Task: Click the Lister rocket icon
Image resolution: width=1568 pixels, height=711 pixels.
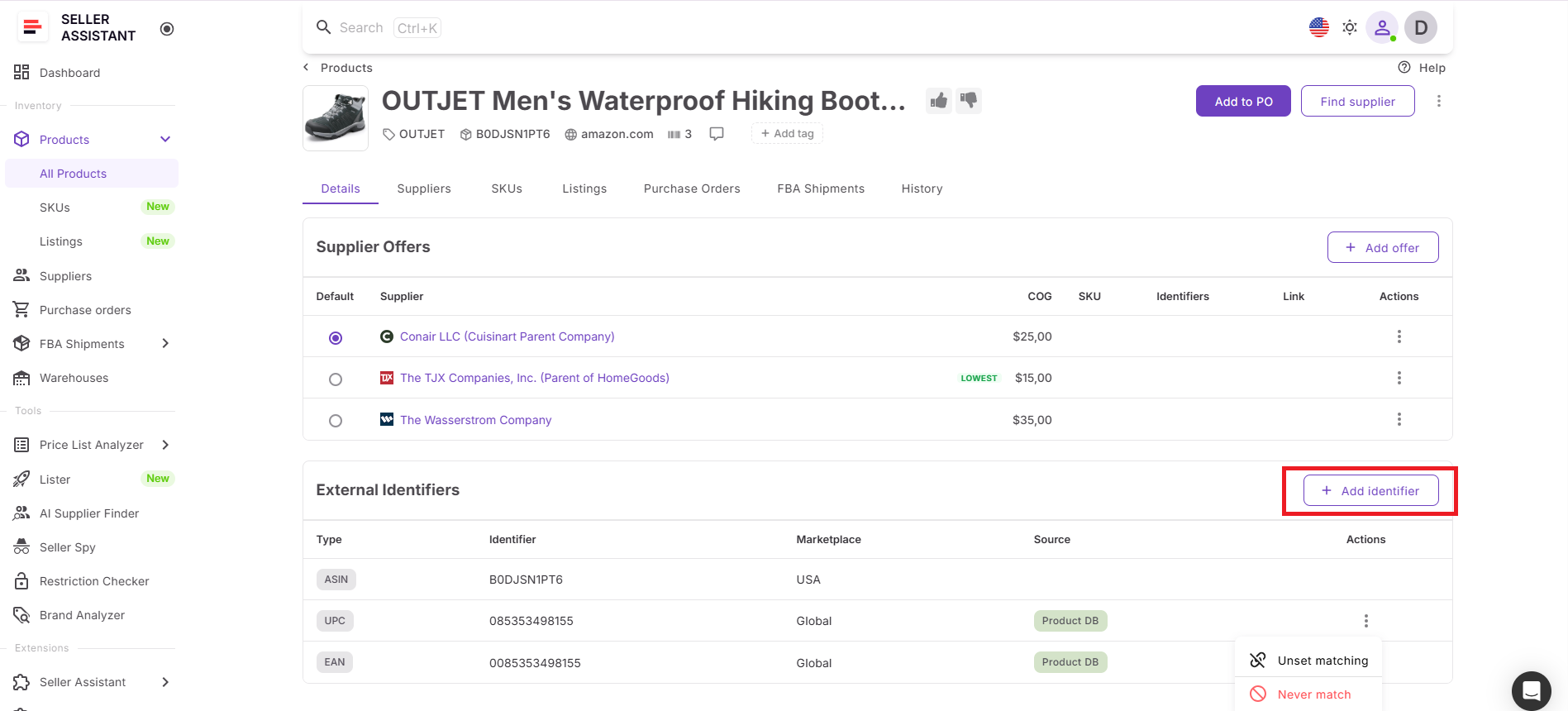Action: 21,479
